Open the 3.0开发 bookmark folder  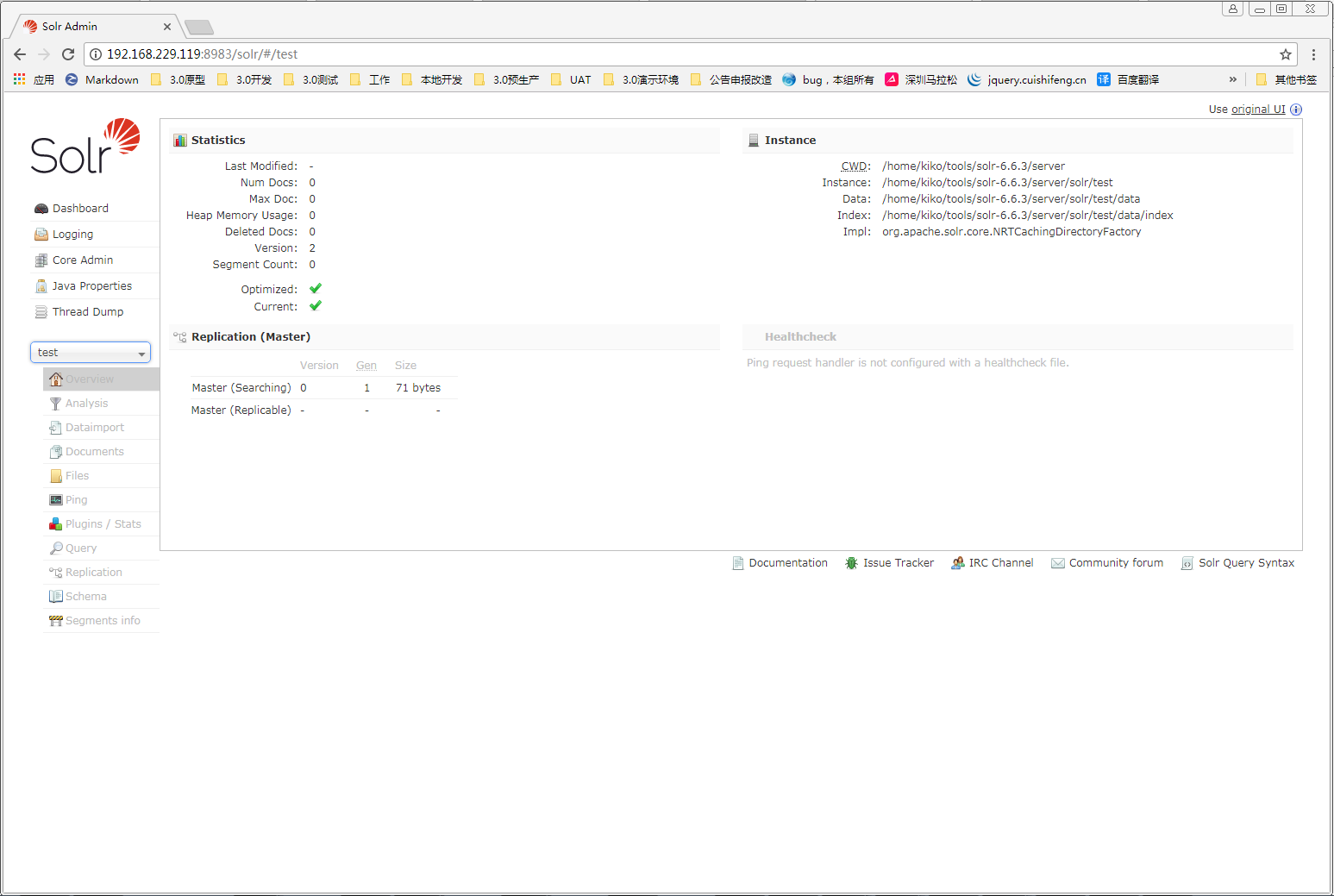click(x=244, y=79)
